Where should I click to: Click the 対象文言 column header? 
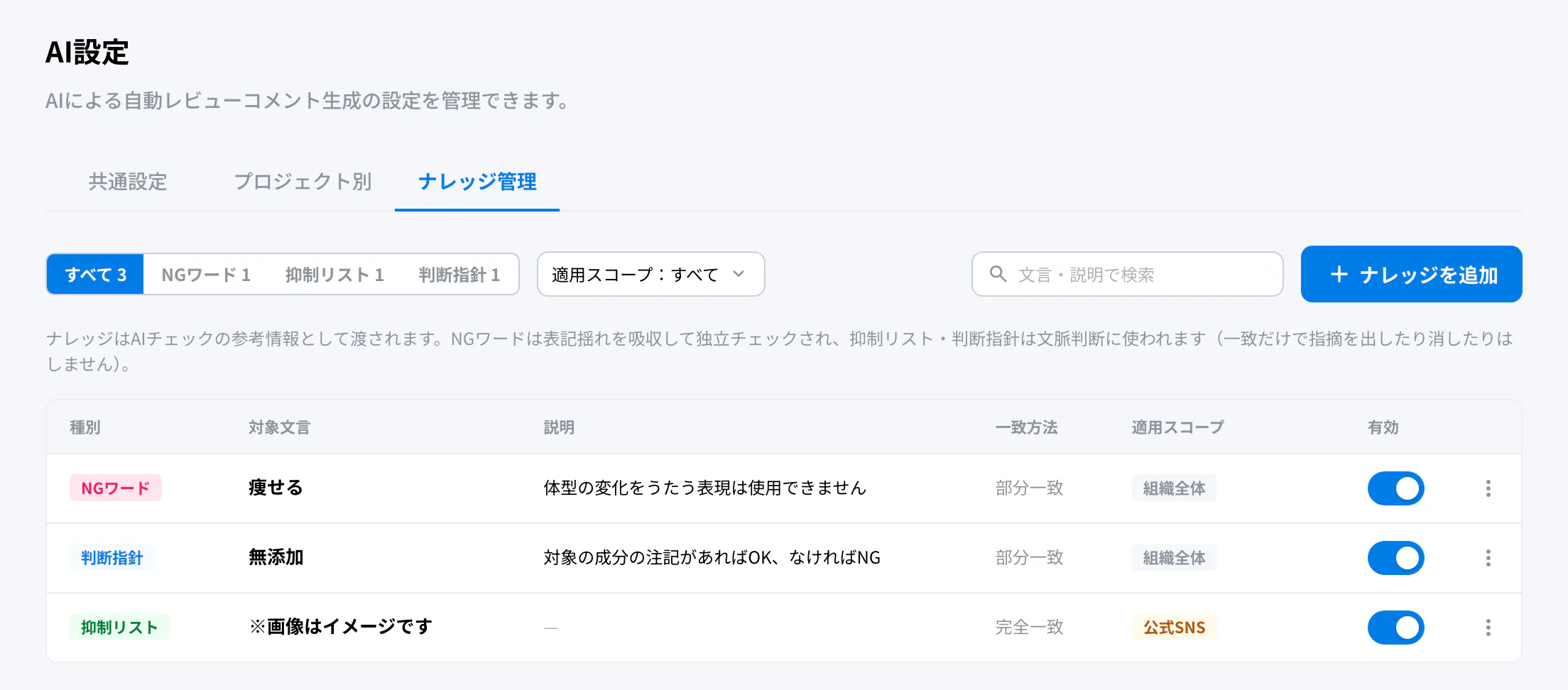click(279, 427)
